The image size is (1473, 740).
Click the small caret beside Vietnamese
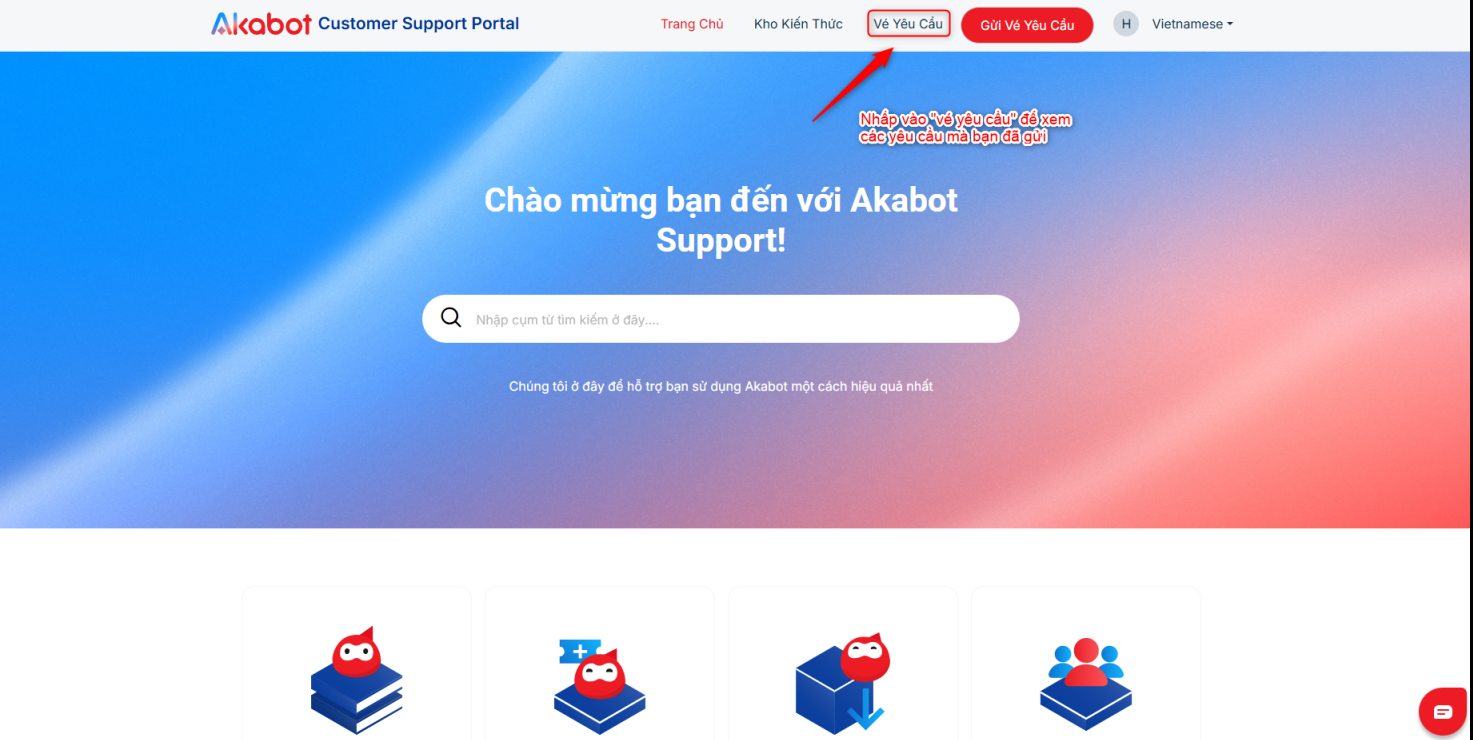click(x=1230, y=25)
